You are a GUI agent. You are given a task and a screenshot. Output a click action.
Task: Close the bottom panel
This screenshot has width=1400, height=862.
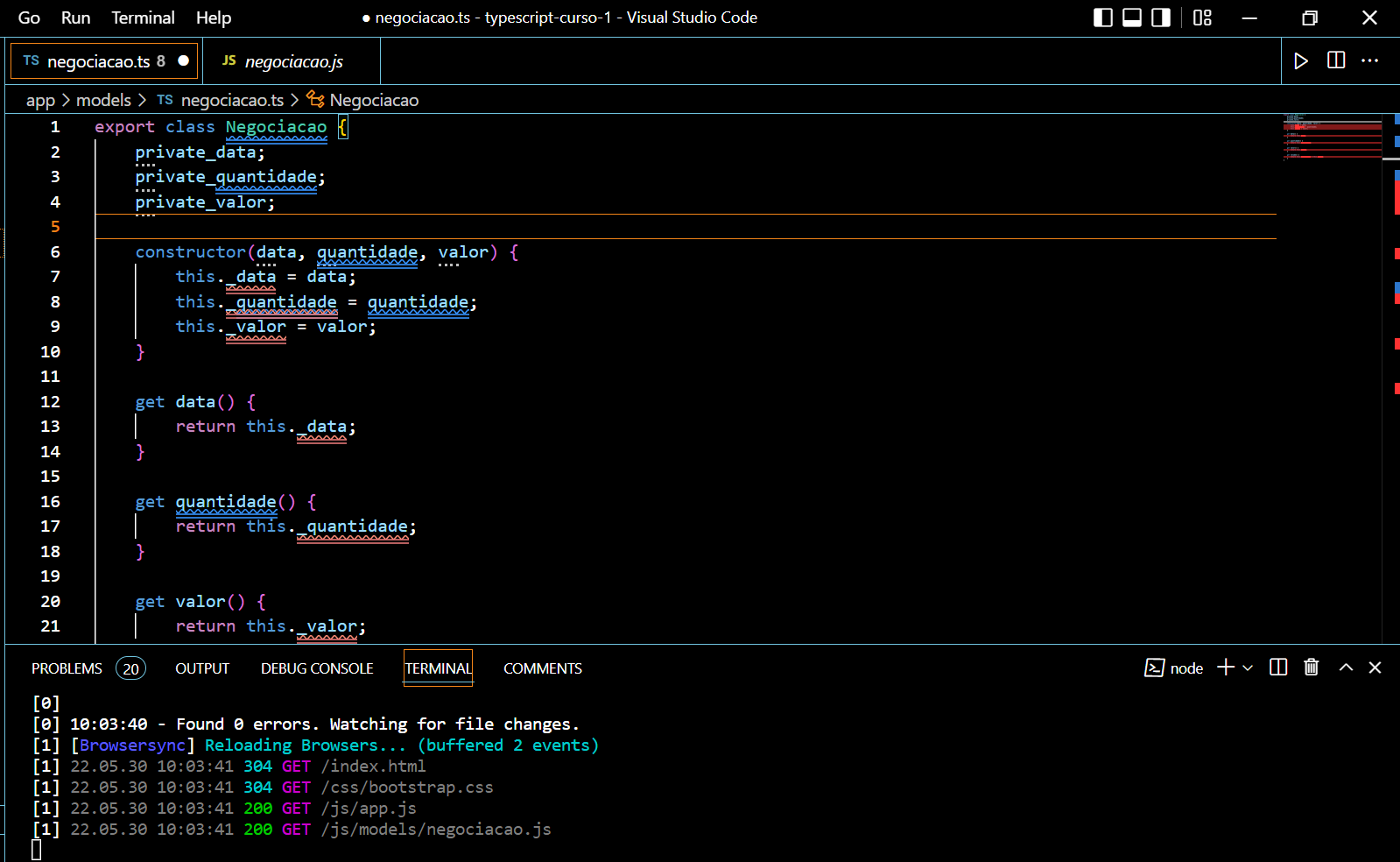pos(1375,668)
